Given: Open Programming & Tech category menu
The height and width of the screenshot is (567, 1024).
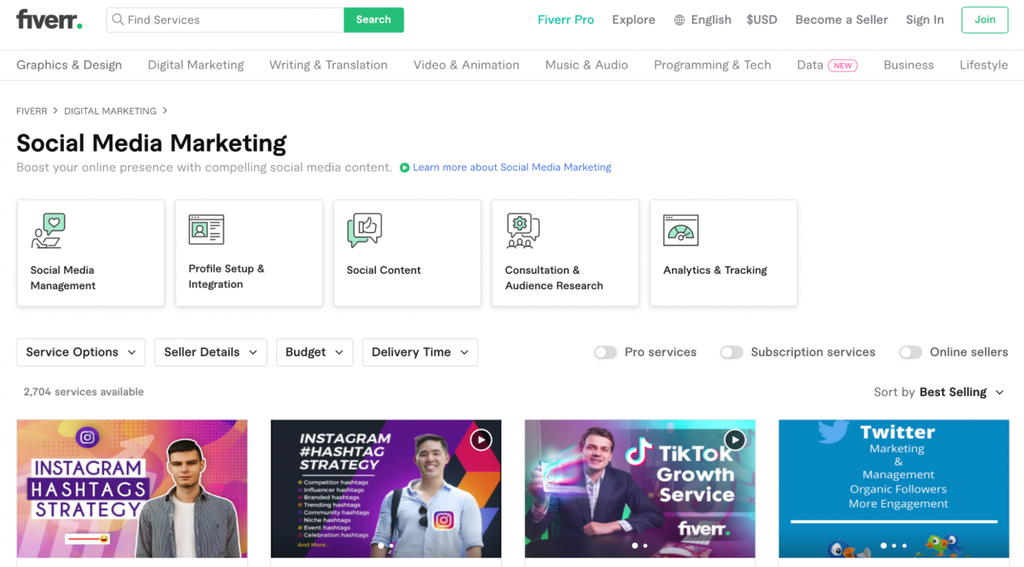Looking at the screenshot, I should (x=712, y=65).
